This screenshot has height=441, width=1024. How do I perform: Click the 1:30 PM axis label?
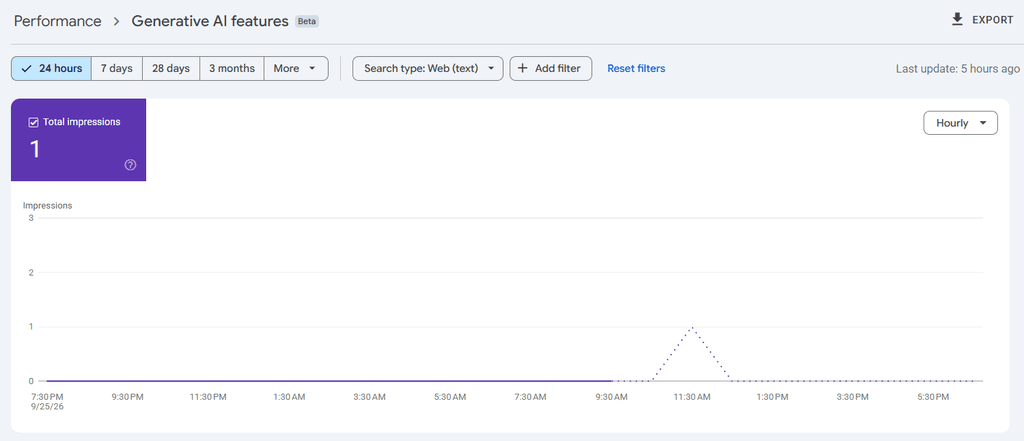coord(773,397)
